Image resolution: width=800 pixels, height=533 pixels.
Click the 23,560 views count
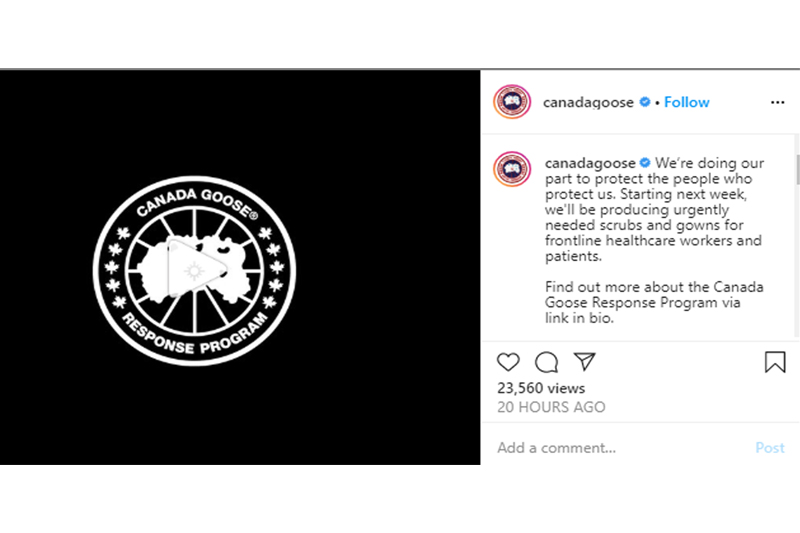(541, 388)
